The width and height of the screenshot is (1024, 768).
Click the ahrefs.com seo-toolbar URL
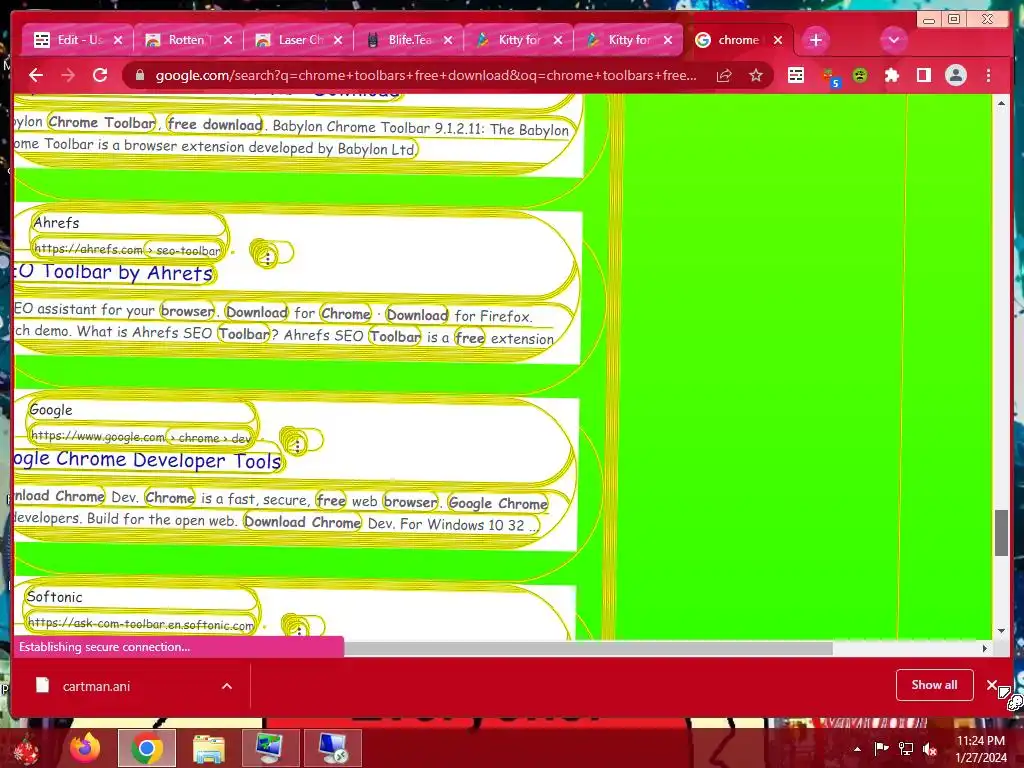(x=127, y=249)
